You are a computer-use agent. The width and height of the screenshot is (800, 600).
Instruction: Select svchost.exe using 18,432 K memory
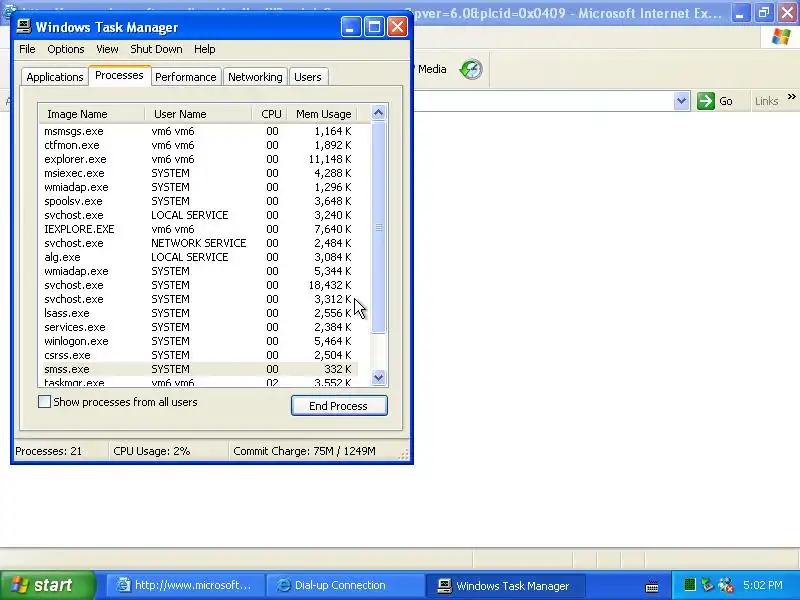[x=198, y=285]
